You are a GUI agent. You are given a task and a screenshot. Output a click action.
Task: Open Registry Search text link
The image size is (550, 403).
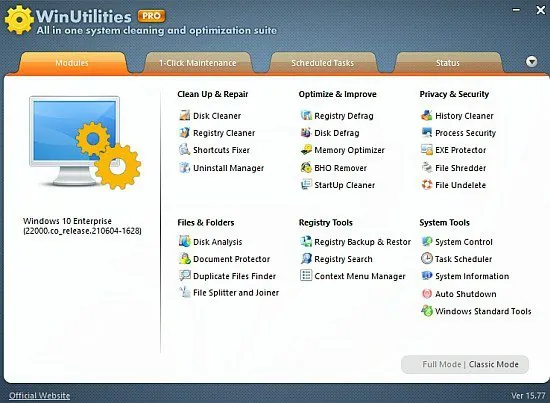(x=343, y=259)
